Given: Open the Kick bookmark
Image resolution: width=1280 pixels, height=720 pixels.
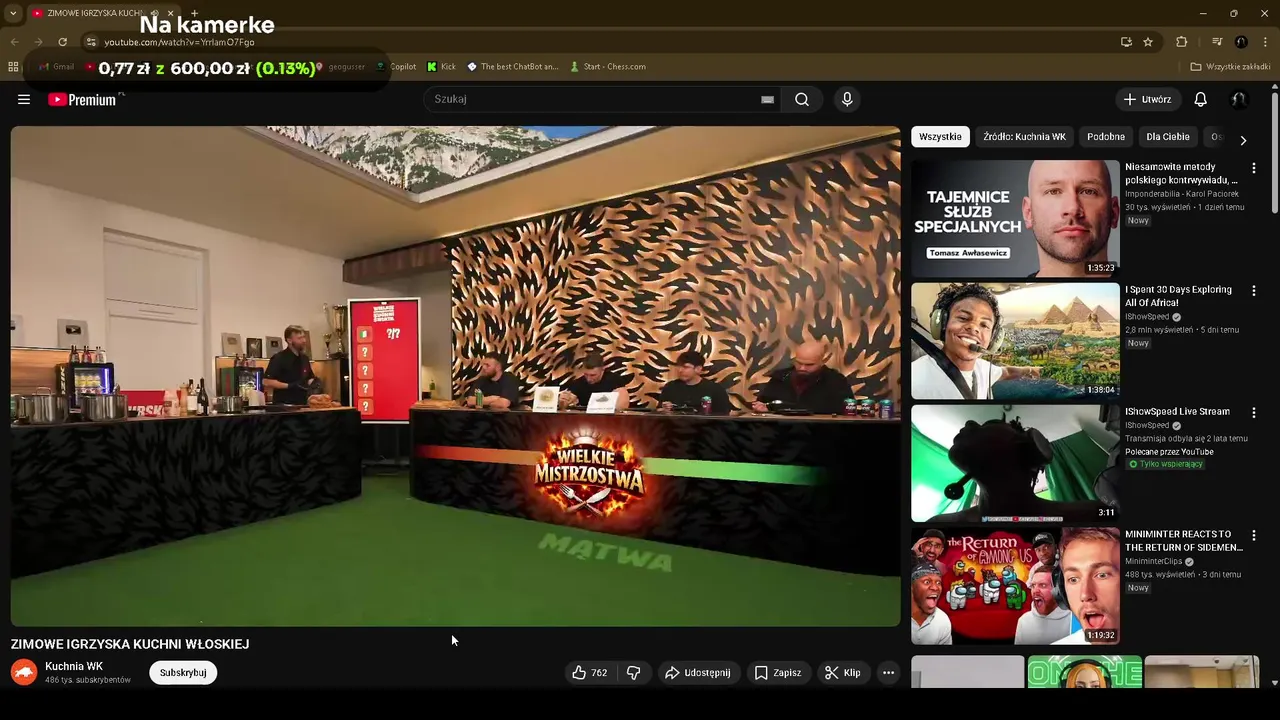Looking at the screenshot, I should [441, 67].
